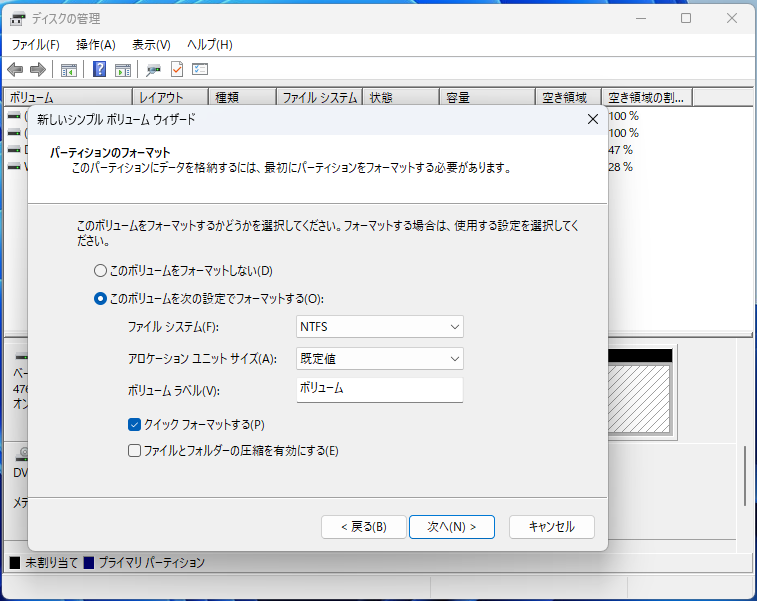Open the ヘルプ(H) menu
Viewport: 757px width, 601px height.
tap(210, 45)
